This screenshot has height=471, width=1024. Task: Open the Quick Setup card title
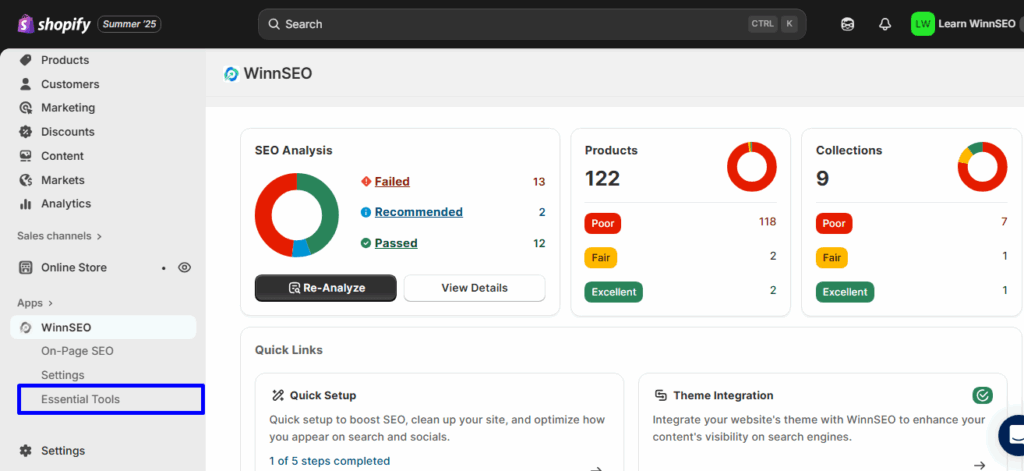323,396
